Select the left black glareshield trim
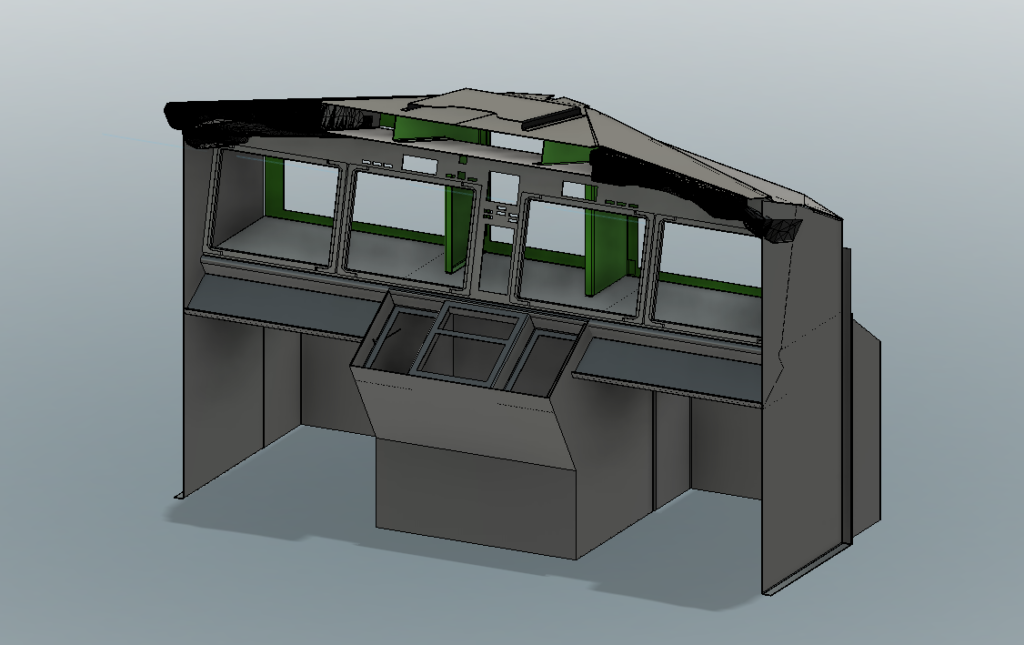This screenshot has height=645, width=1024. [x=250, y=119]
